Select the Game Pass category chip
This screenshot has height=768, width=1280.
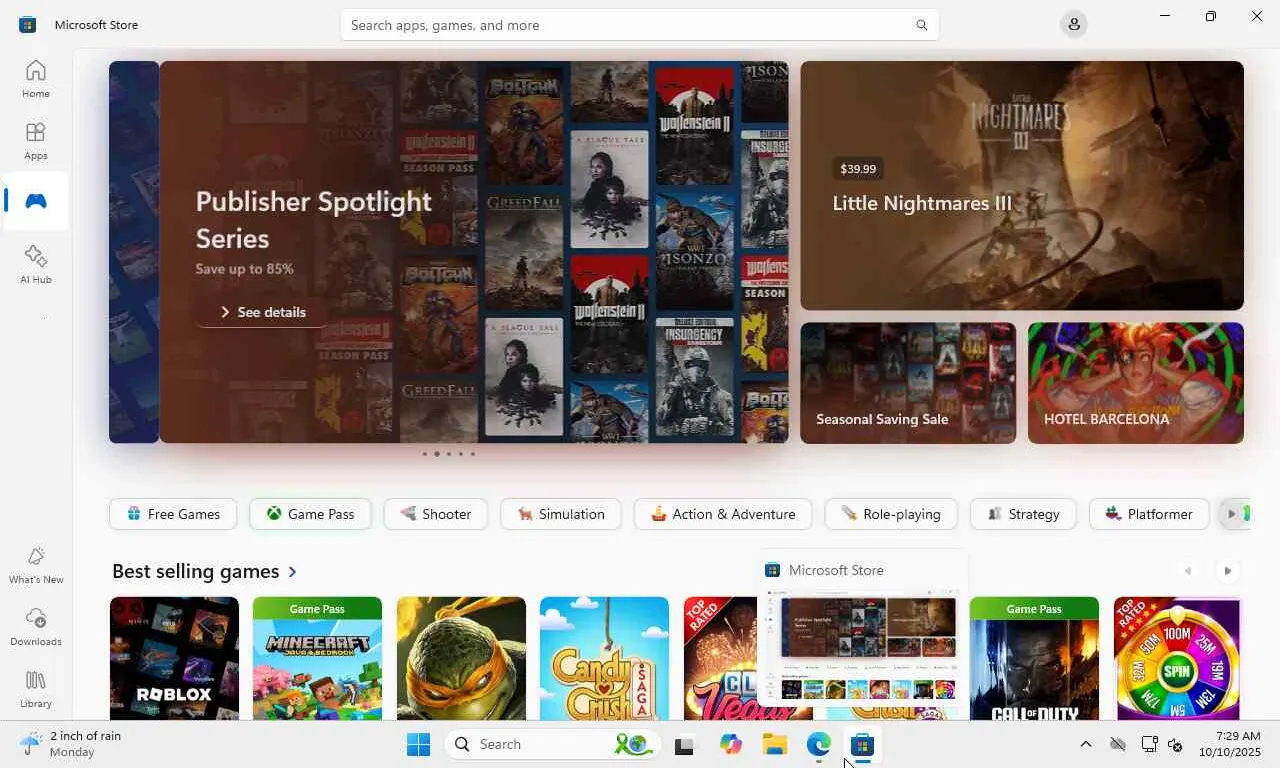(x=310, y=514)
